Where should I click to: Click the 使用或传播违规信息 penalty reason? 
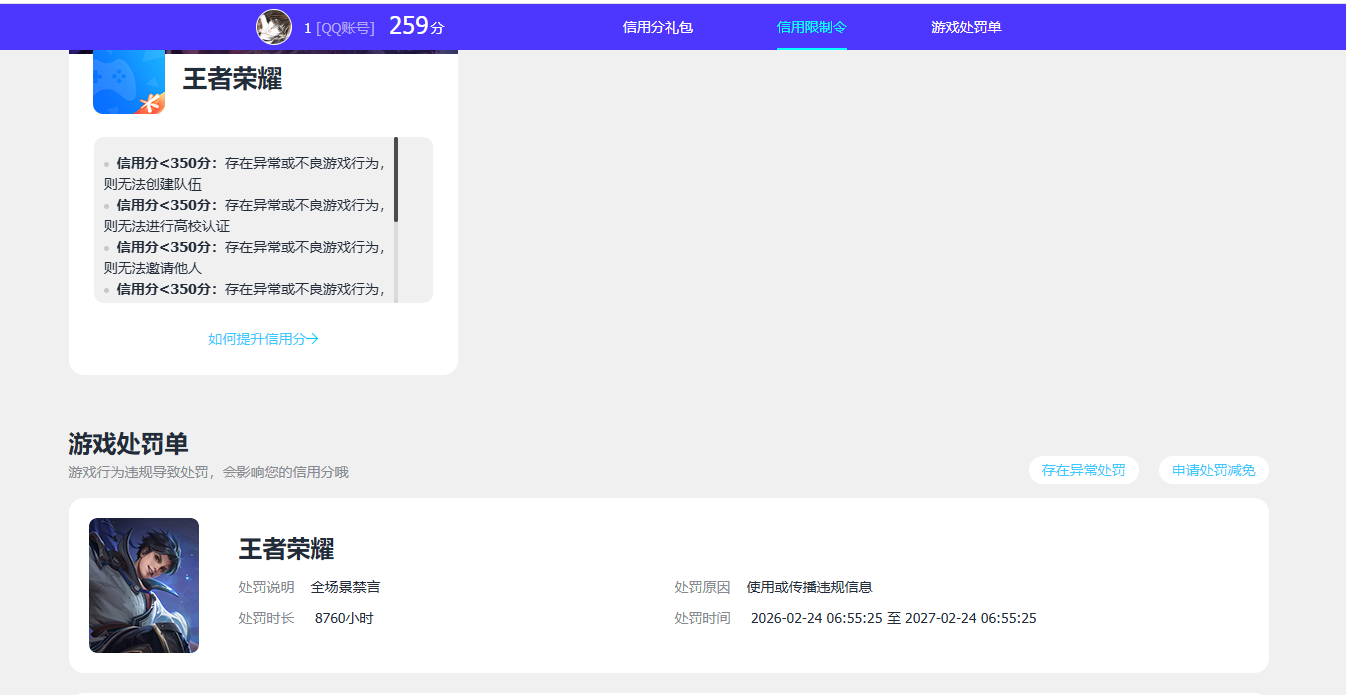[x=809, y=587]
